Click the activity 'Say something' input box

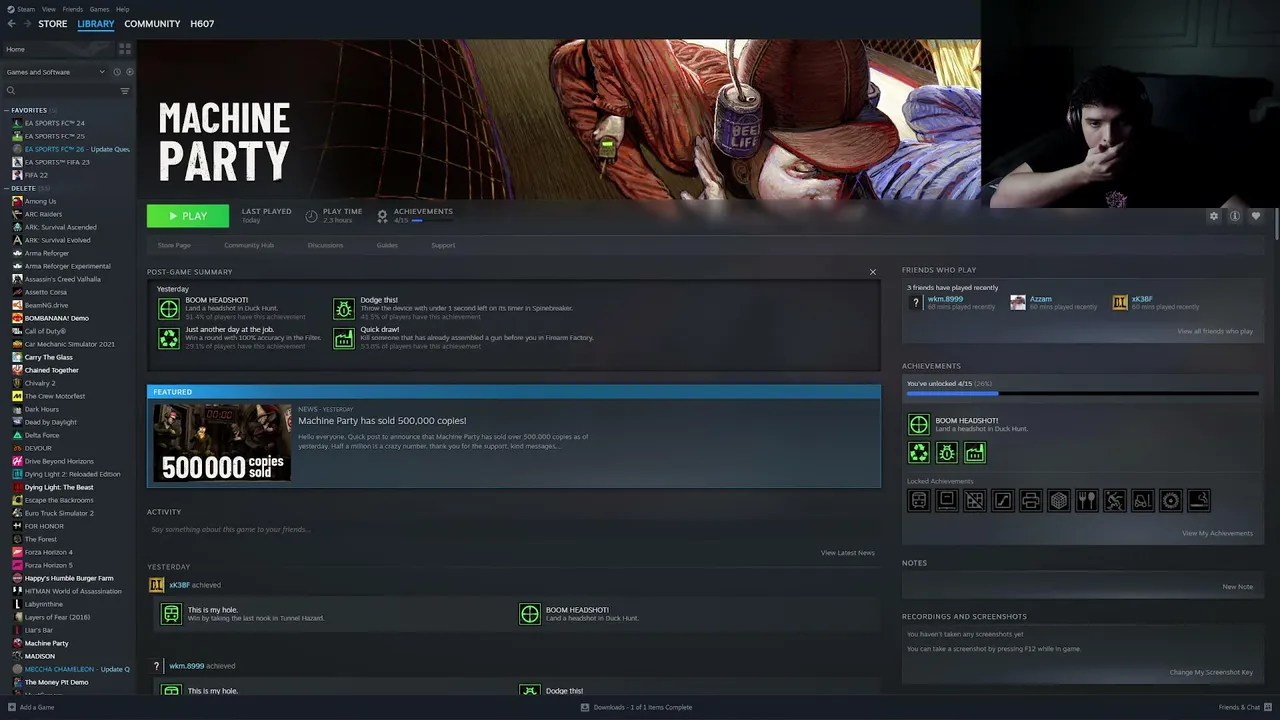pyautogui.click(x=514, y=530)
